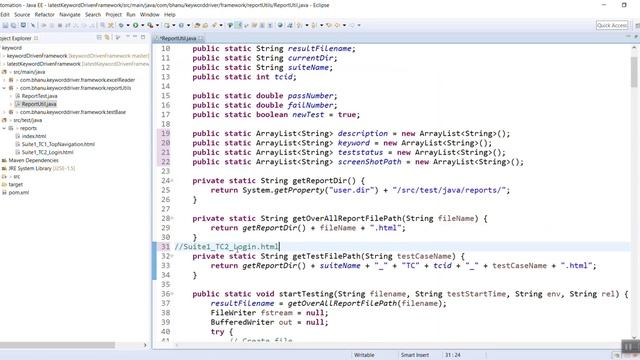Expand the keywordDrivenFramework project node

point(3,56)
